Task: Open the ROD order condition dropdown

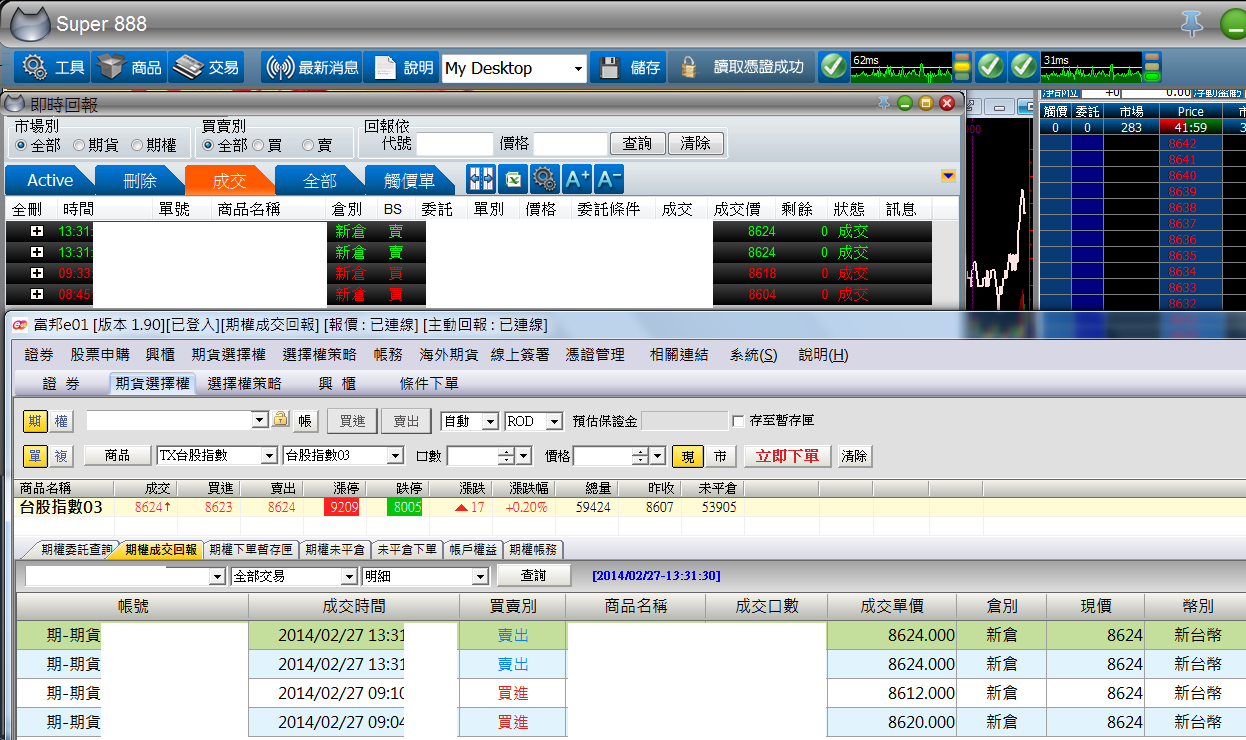Action: (x=554, y=422)
